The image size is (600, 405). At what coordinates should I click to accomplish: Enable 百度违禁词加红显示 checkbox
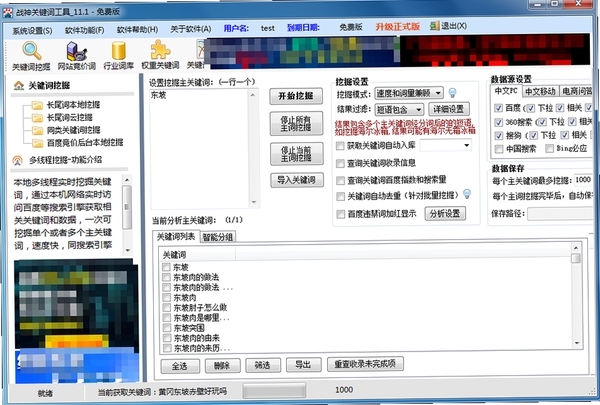[x=340, y=214]
